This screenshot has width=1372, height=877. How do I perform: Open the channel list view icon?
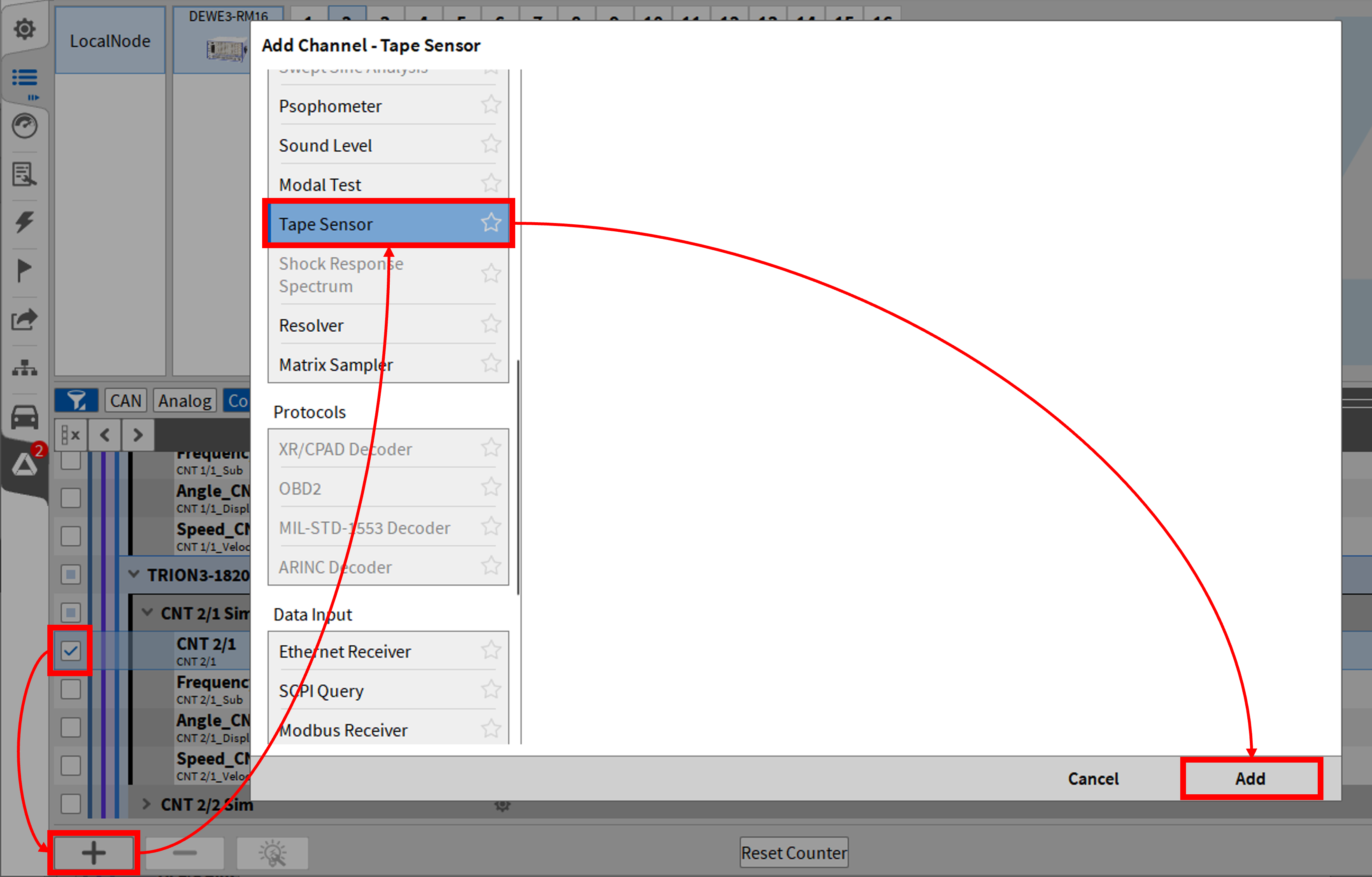pos(25,77)
